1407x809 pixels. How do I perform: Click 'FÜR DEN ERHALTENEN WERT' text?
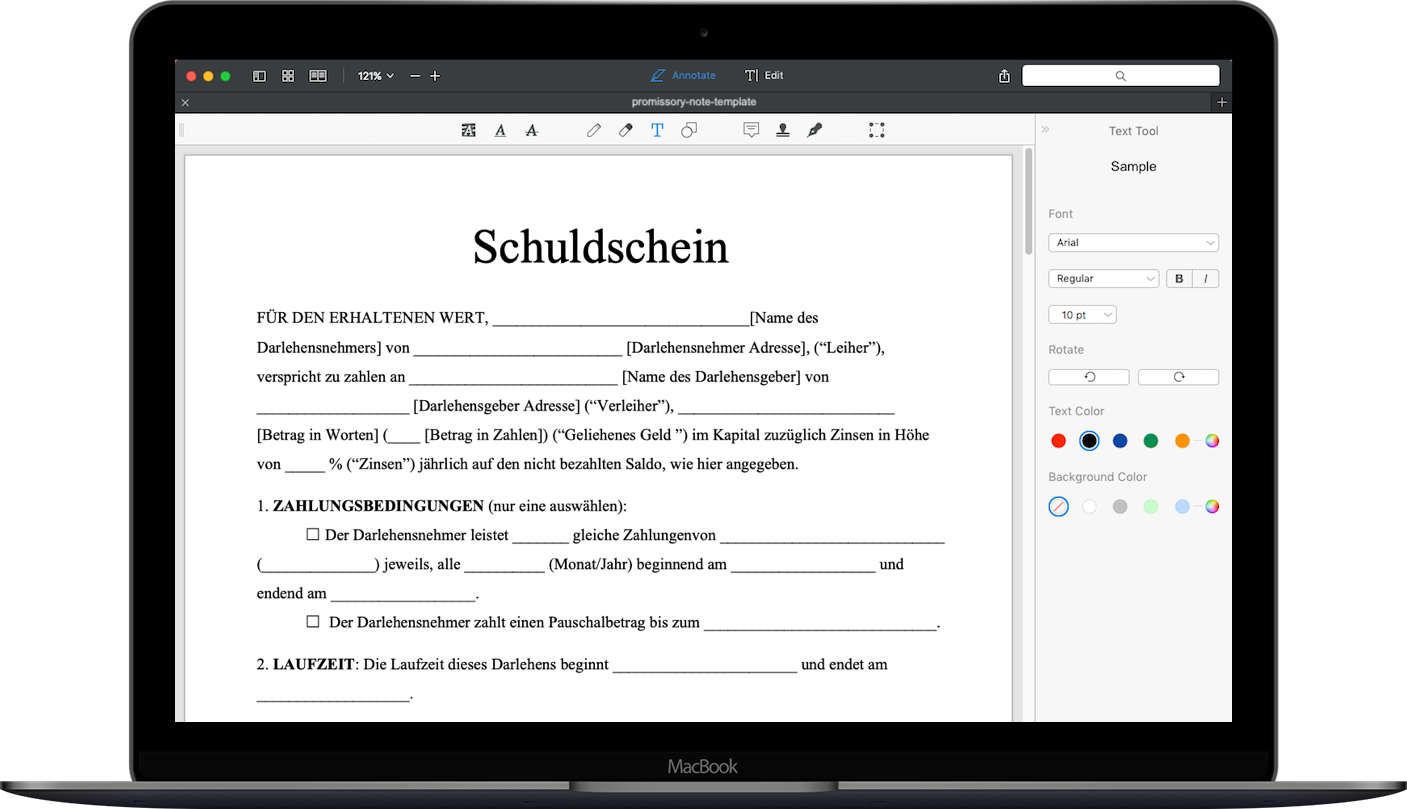372,318
